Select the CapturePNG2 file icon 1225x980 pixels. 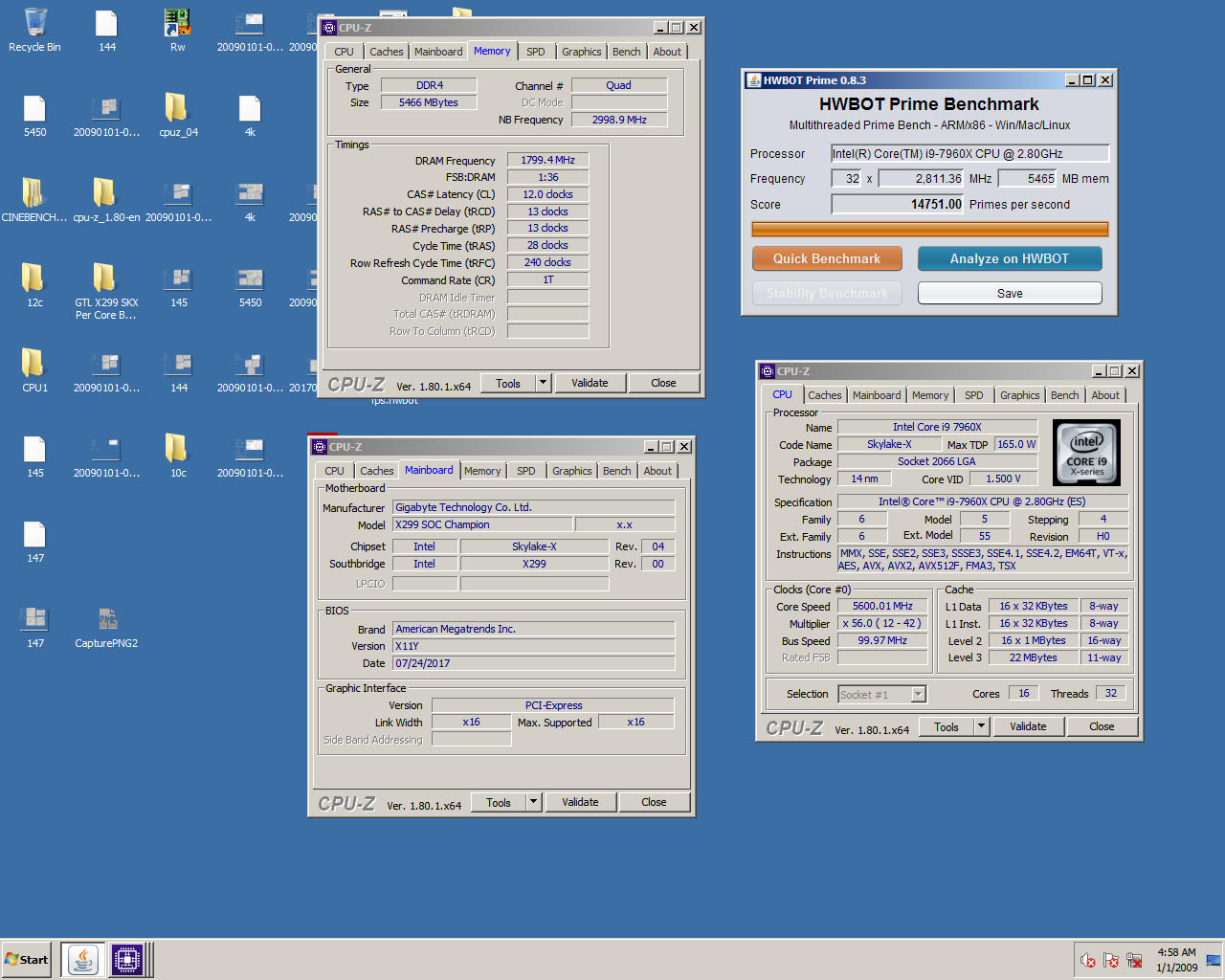click(x=106, y=626)
